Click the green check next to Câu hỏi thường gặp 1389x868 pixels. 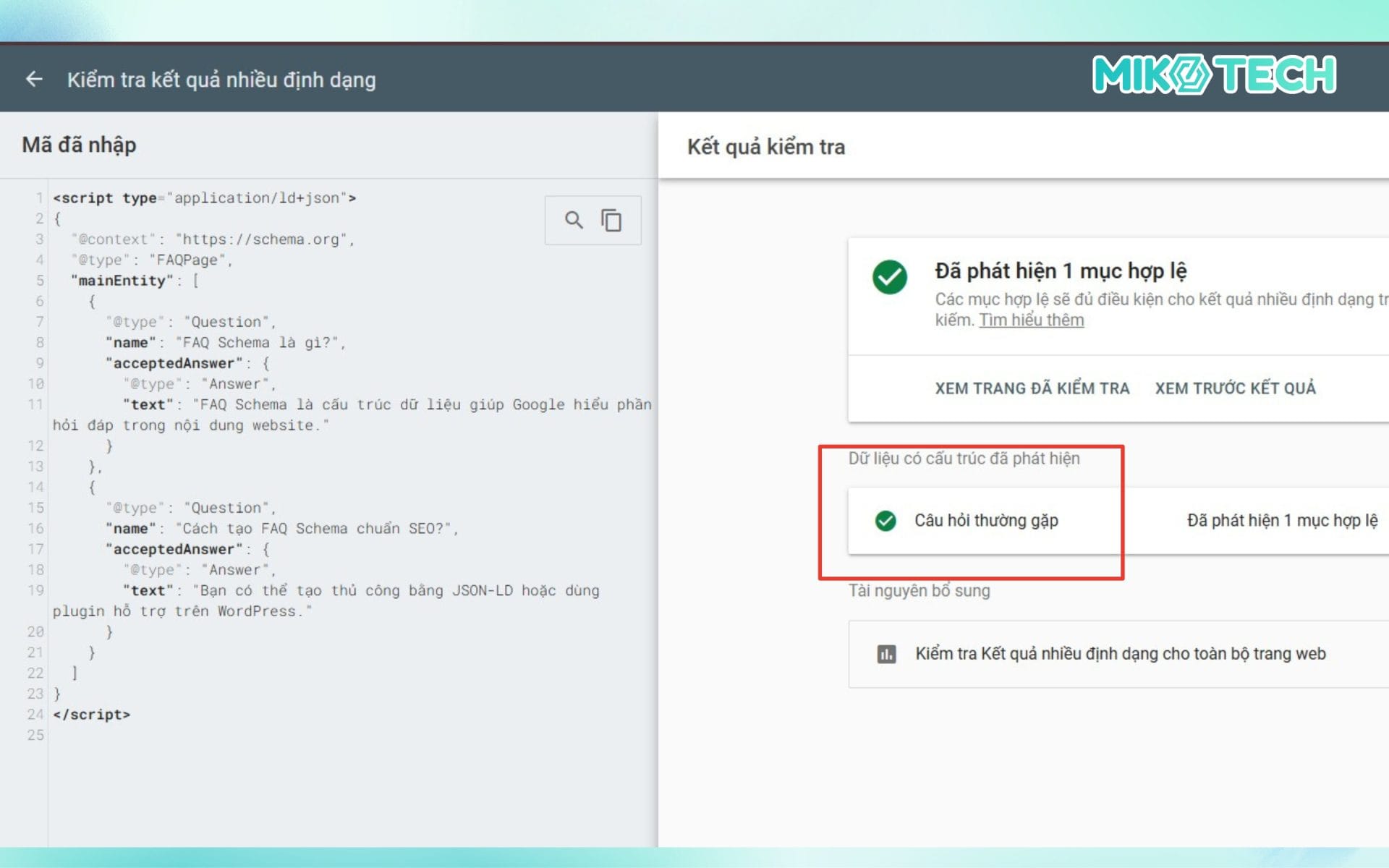885,521
